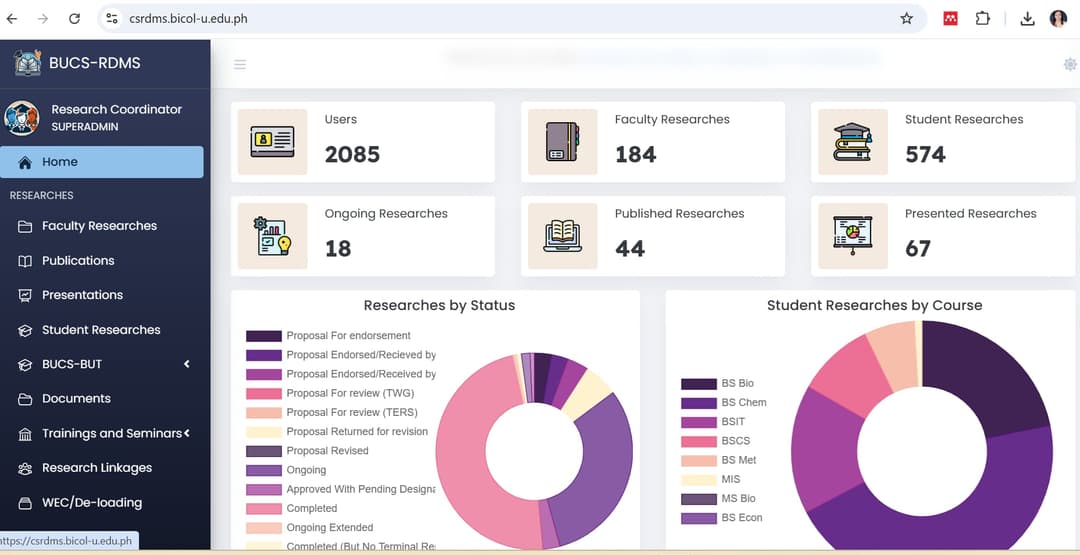Open Research Linkages sidebar item
Image resolution: width=1080 pixels, height=555 pixels.
[x=103, y=468]
